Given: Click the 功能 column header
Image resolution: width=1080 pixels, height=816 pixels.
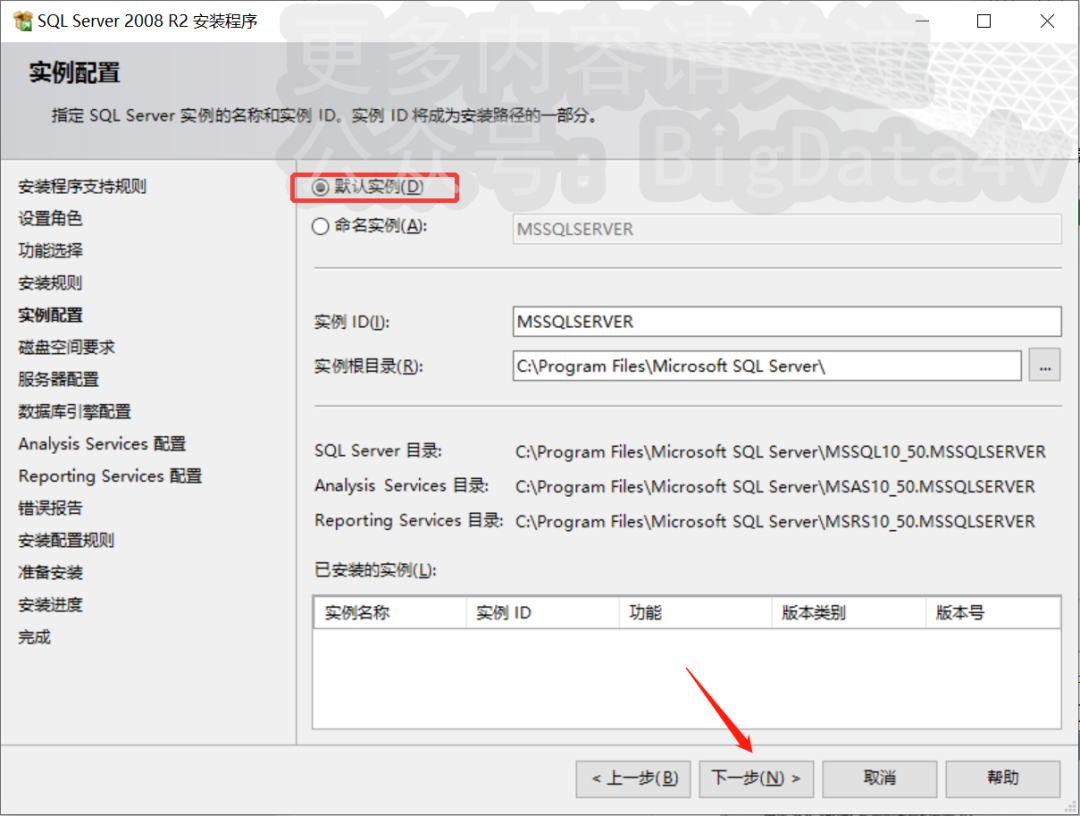Looking at the screenshot, I should click(x=696, y=613).
